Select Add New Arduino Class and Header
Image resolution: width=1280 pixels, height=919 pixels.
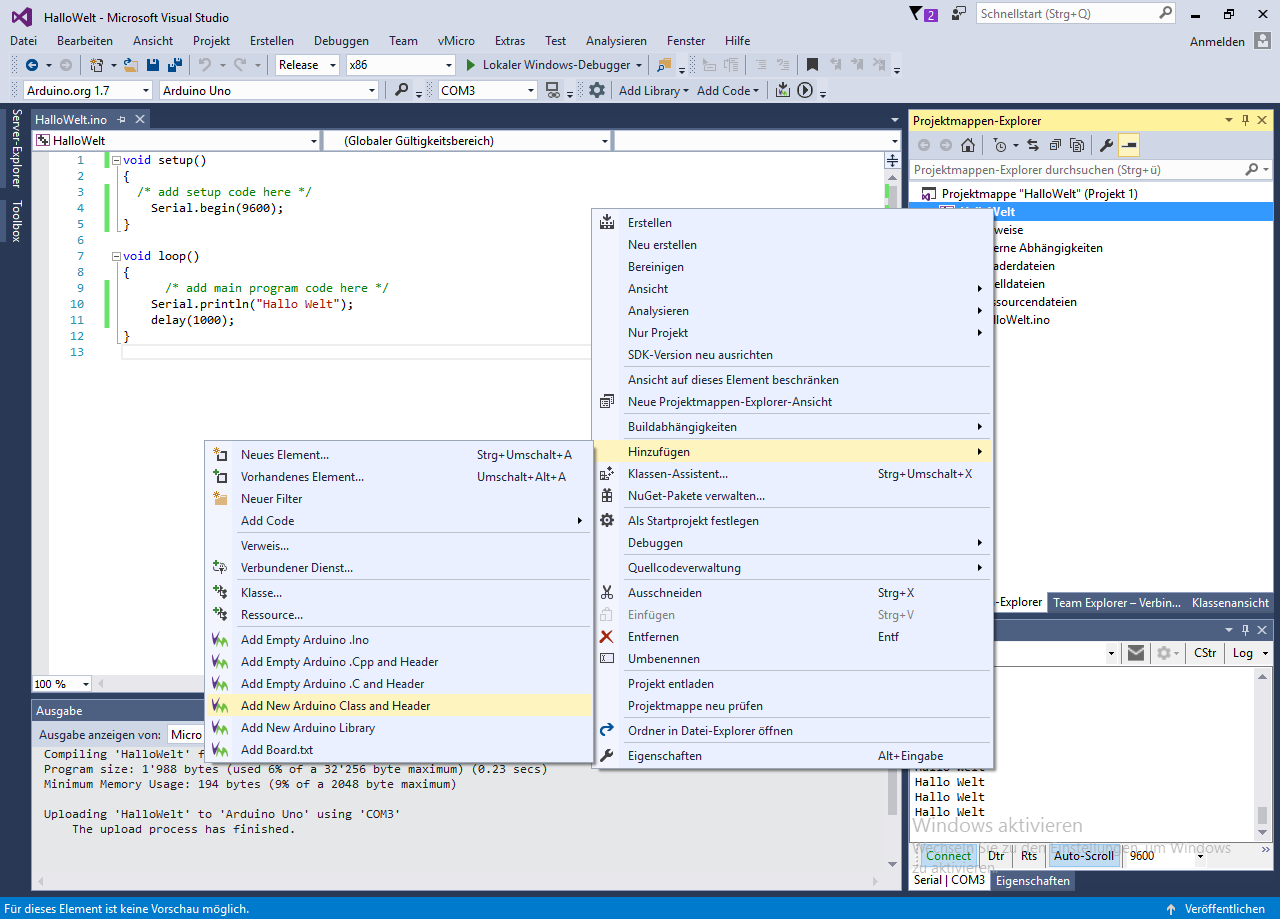click(335, 706)
